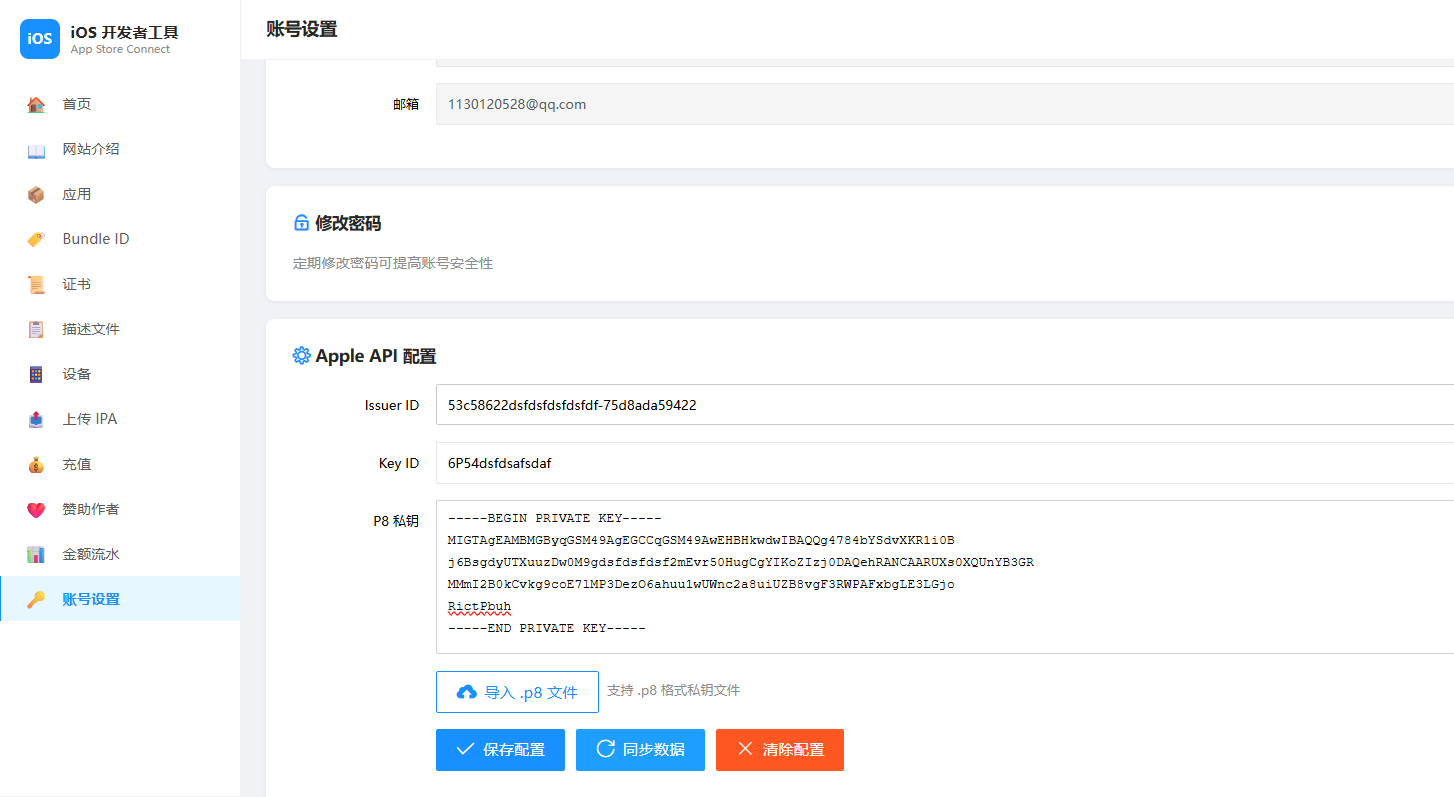The width and height of the screenshot is (1454, 797).
Task: Click the orange 清除配置 button
Action: (780, 750)
